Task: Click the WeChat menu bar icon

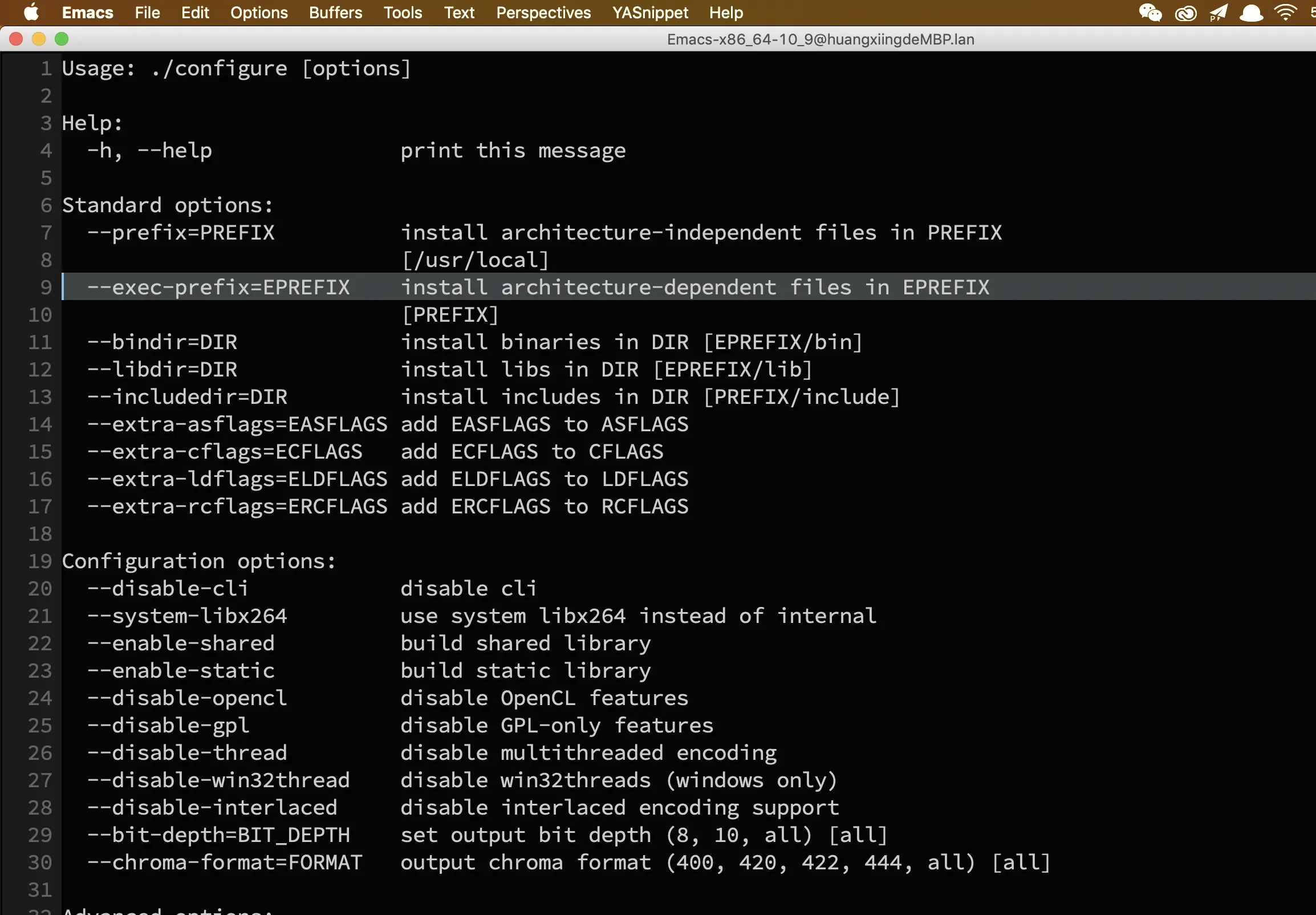Action: (1150, 13)
